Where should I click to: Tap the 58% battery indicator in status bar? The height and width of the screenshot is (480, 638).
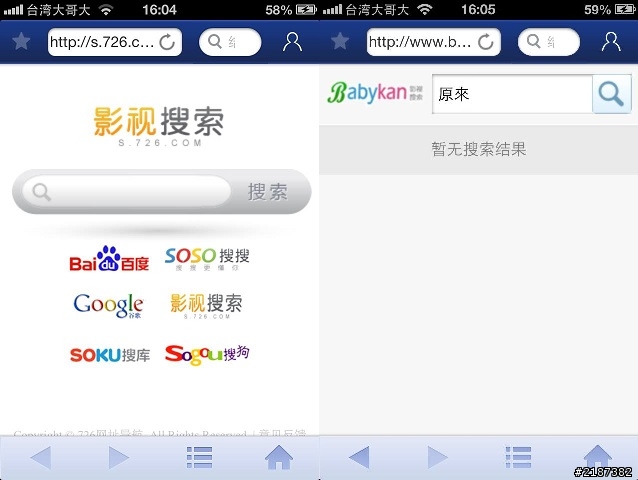coord(291,10)
